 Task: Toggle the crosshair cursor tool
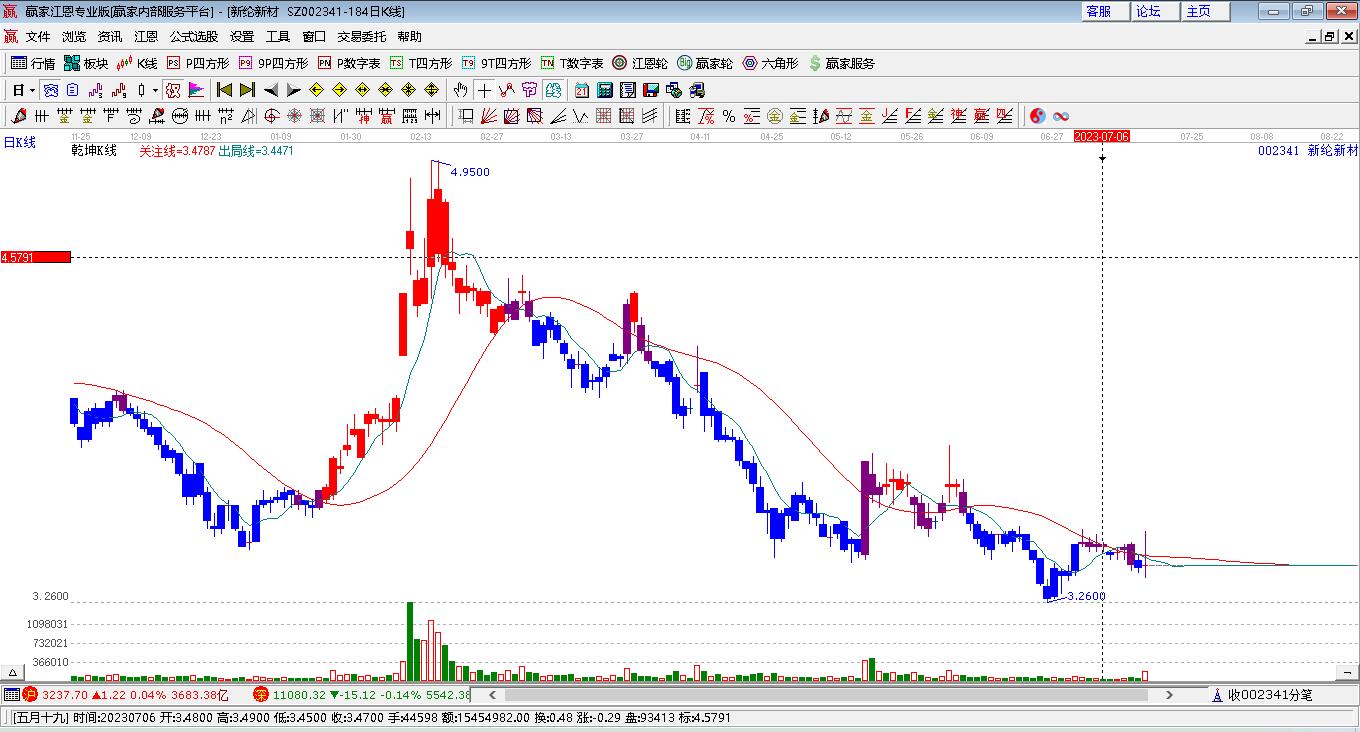click(x=484, y=90)
